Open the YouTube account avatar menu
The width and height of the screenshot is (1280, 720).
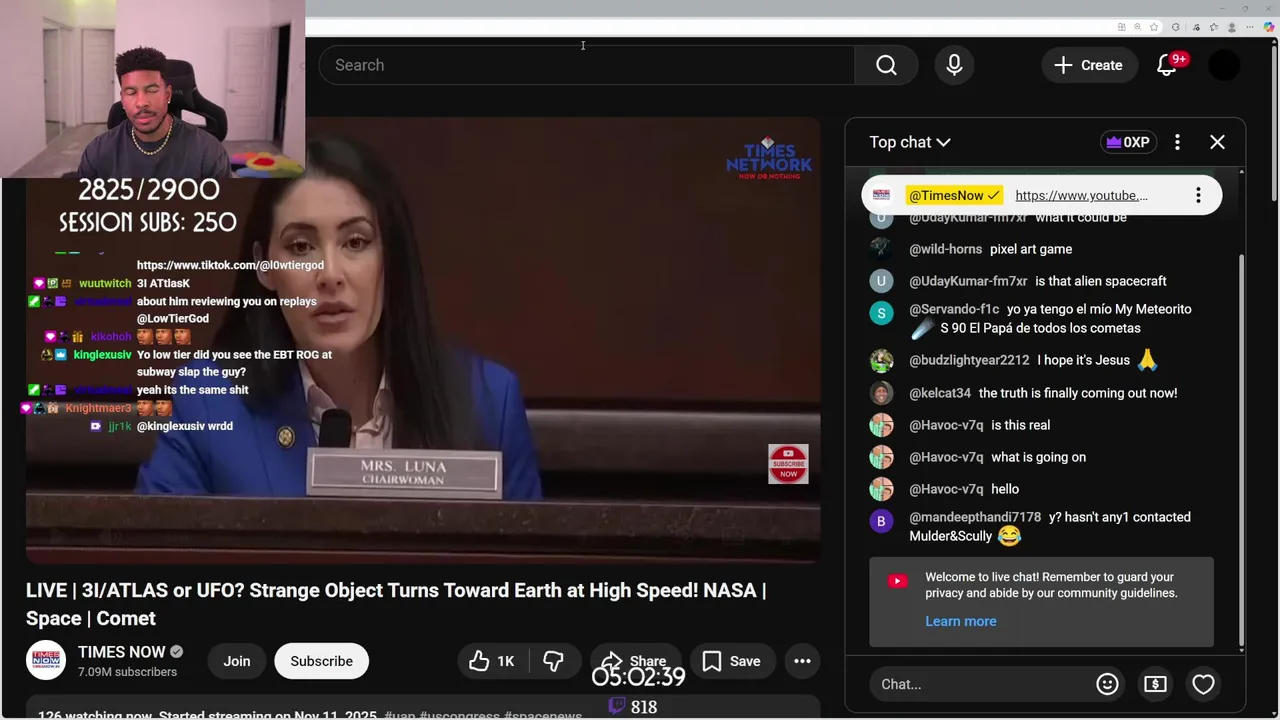[1224, 65]
